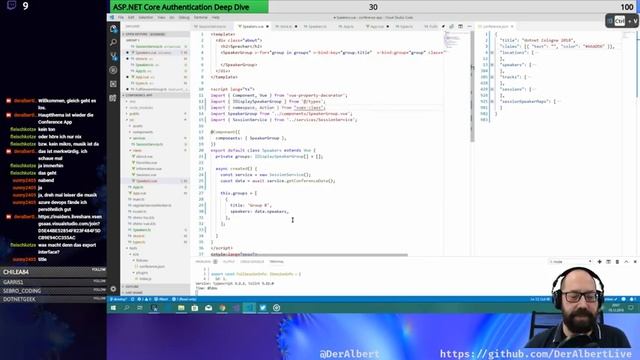Open File Explorer from taskbar
The width and height of the screenshot is (640, 360).
[181, 308]
